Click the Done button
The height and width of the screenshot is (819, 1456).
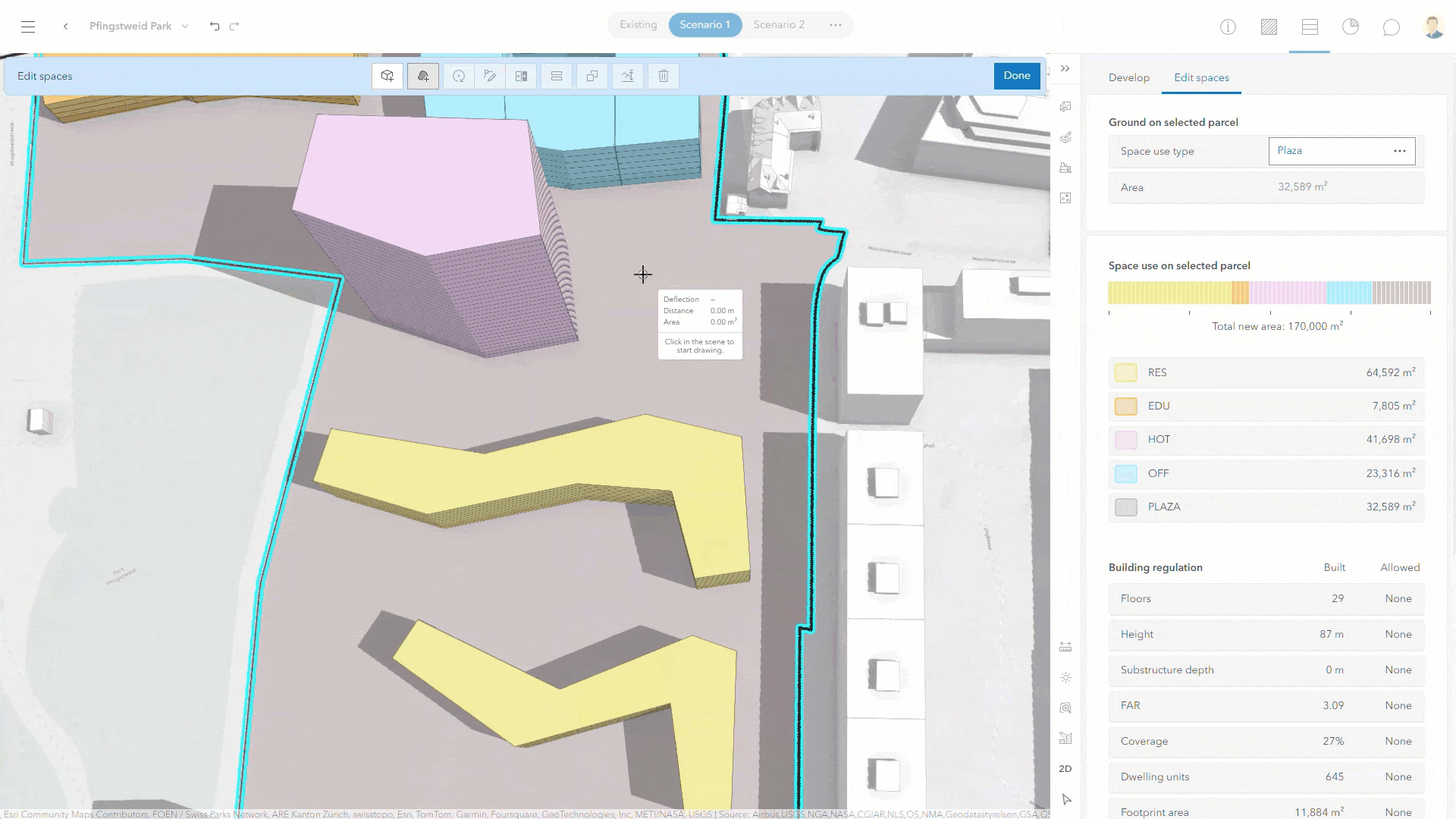point(1016,76)
